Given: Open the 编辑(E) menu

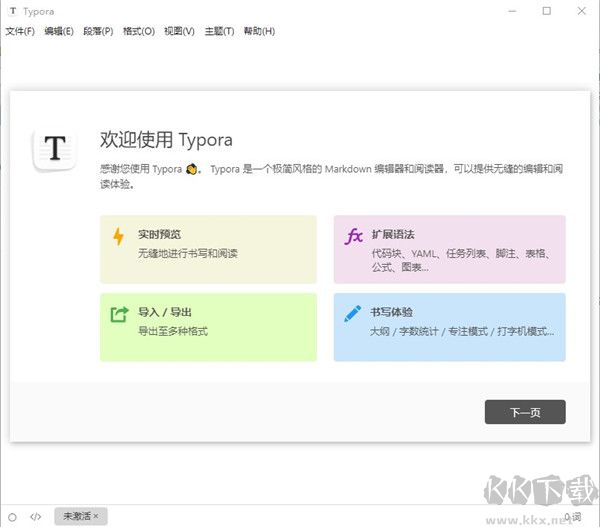Looking at the screenshot, I should [59, 32].
